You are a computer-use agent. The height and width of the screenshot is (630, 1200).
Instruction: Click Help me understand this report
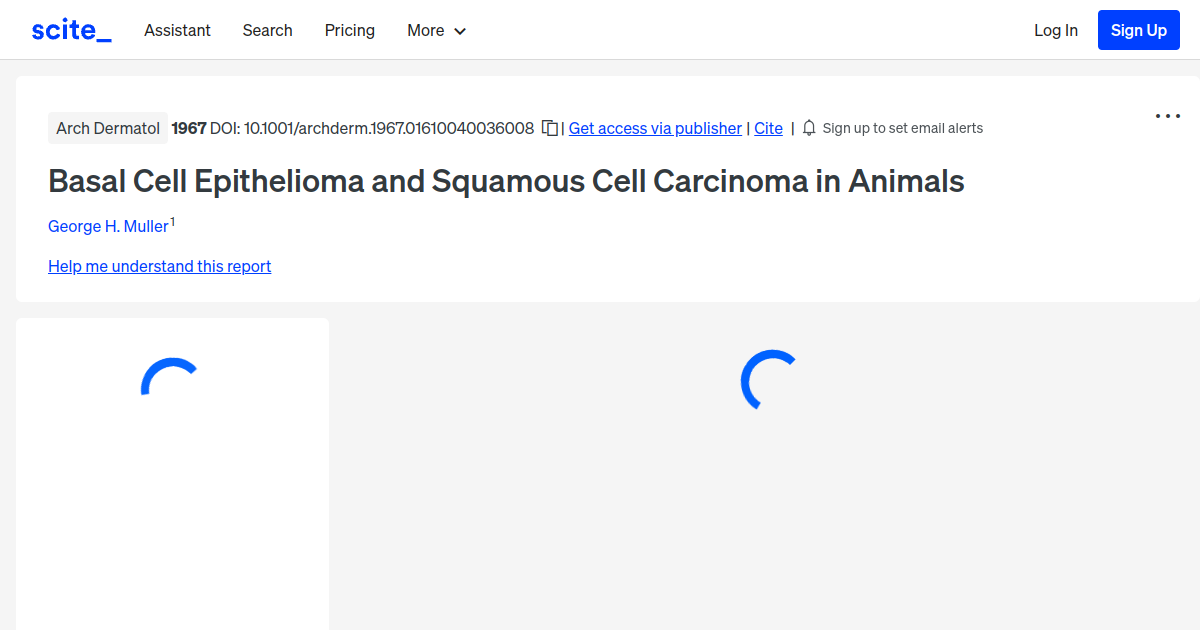(159, 266)
